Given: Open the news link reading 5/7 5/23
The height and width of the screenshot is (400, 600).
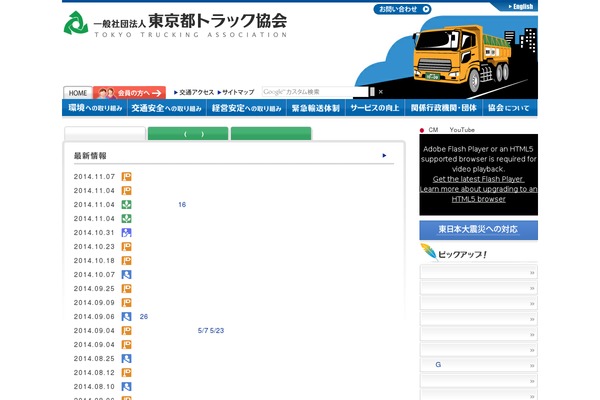Looking at the screenshot, I should (x=211, y=330).
